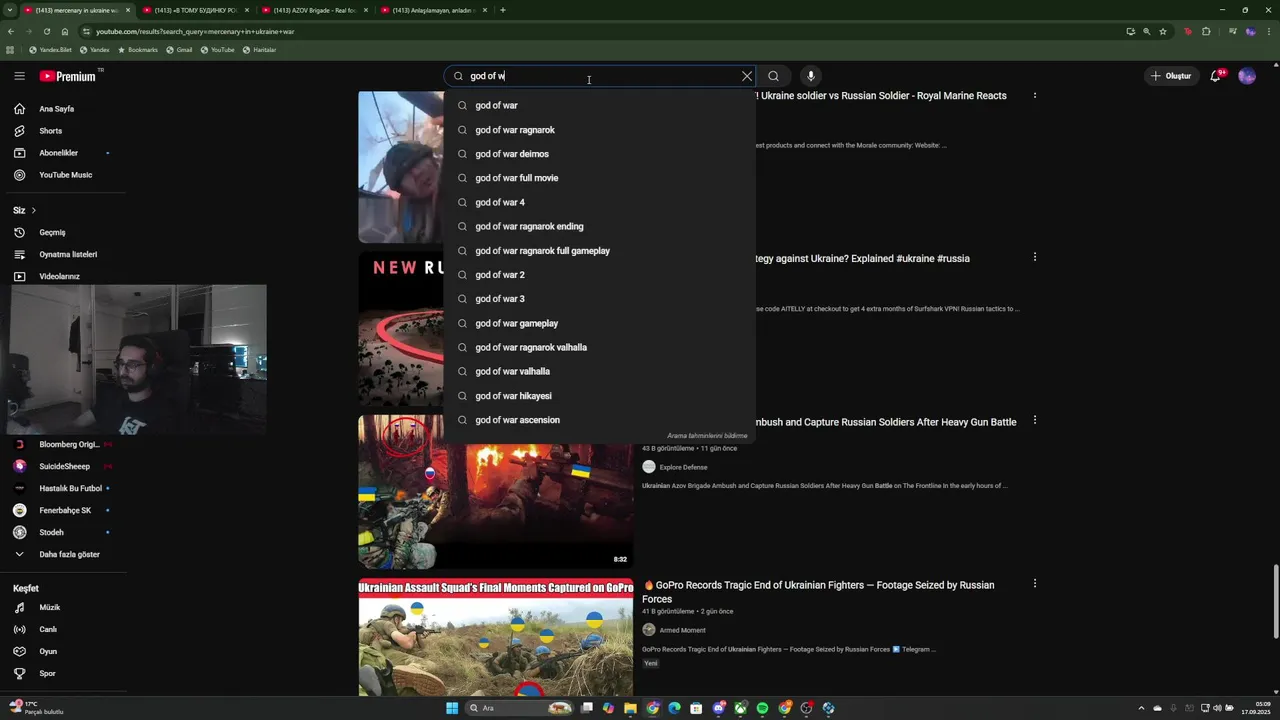Open GoPro Ukrainian Assault Squad thumbnail
1280x720 pixels.
[496, 637]
